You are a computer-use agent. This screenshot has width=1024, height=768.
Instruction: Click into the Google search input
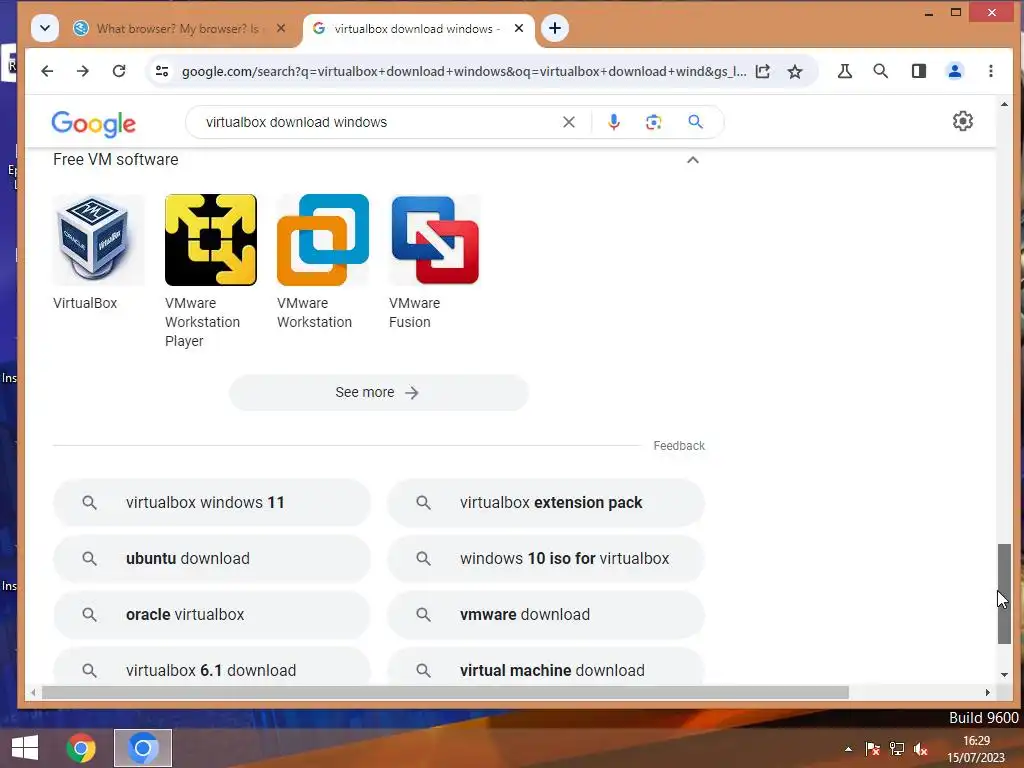tap(379, 122)
